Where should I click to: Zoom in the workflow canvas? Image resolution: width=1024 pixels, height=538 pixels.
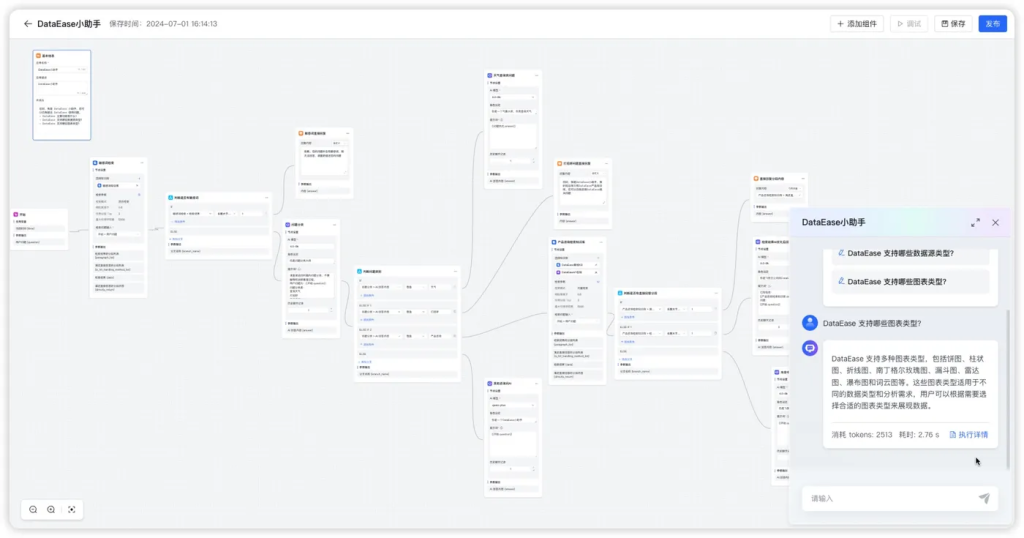tap(51, 509)
